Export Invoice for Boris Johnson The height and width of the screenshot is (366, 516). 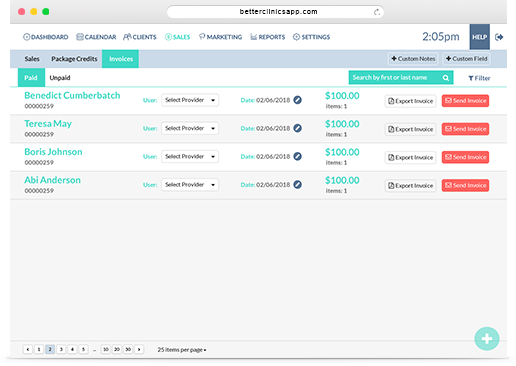point(411,157)
